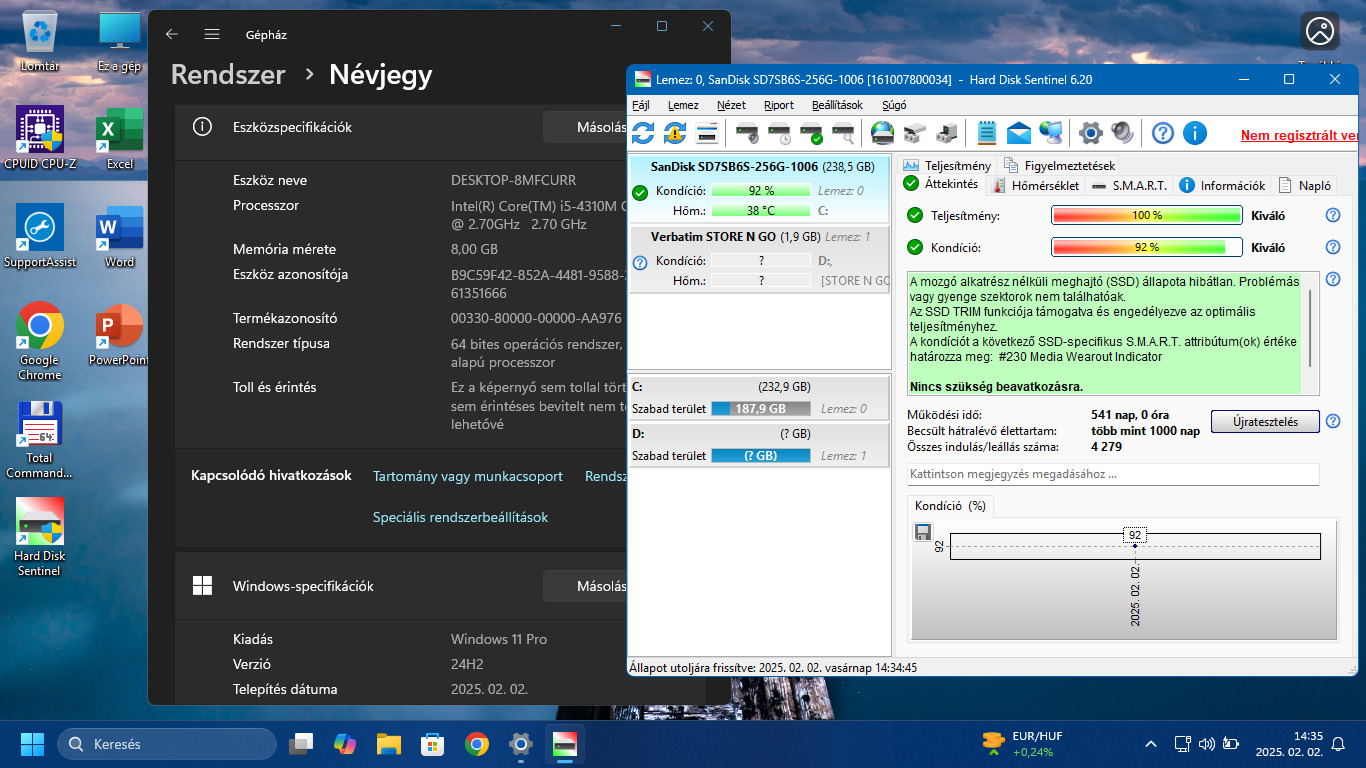This screenshot has height=768, width=1366.
Task: Click the disk with green check icon
Action: [811, 132]
